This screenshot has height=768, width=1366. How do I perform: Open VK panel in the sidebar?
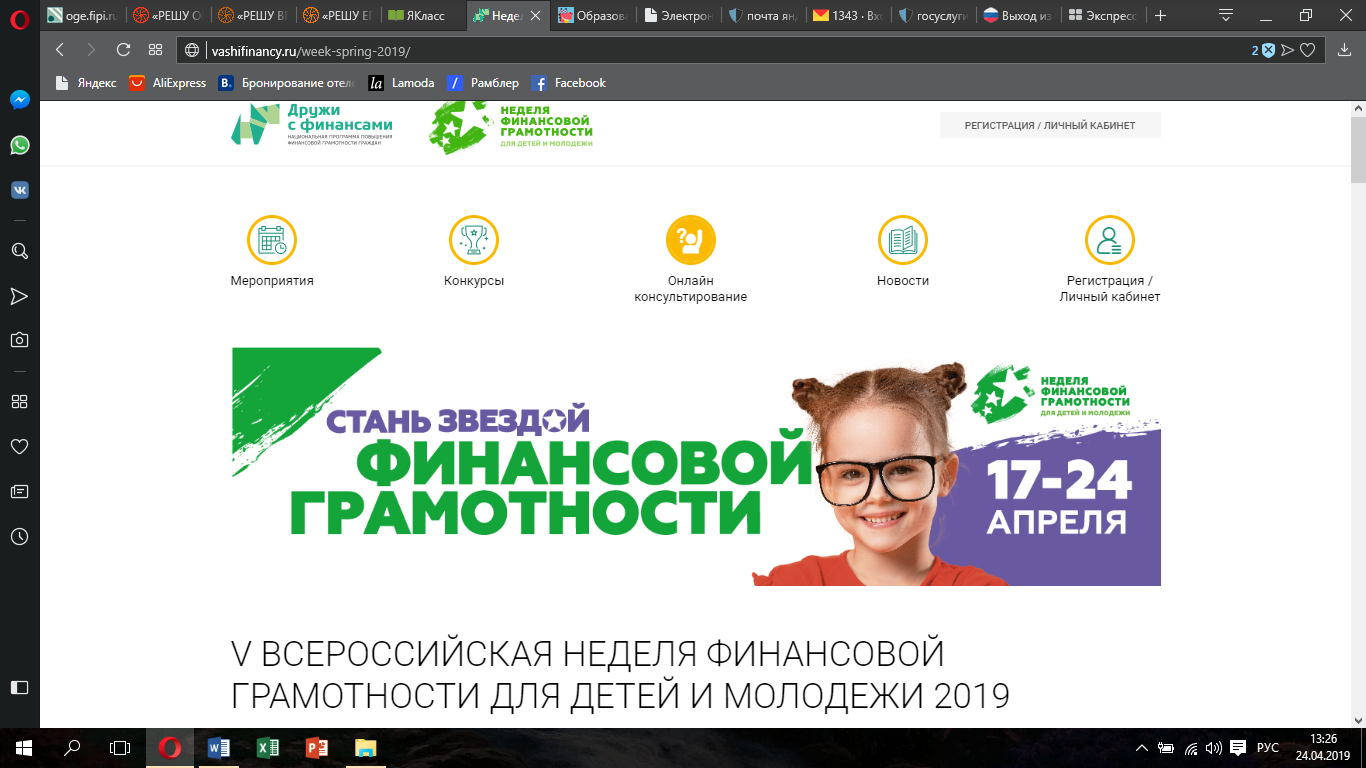tap(19, 190)
